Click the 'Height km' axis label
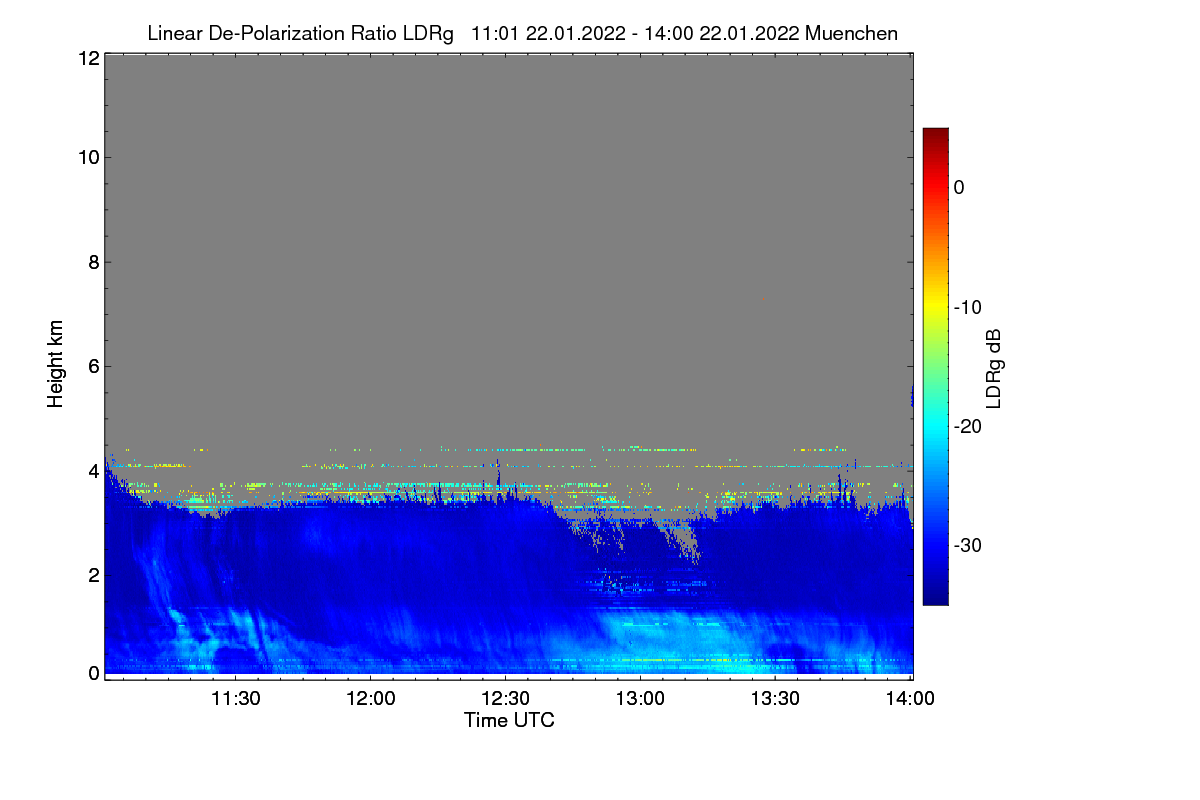 (x=56, y=364)
